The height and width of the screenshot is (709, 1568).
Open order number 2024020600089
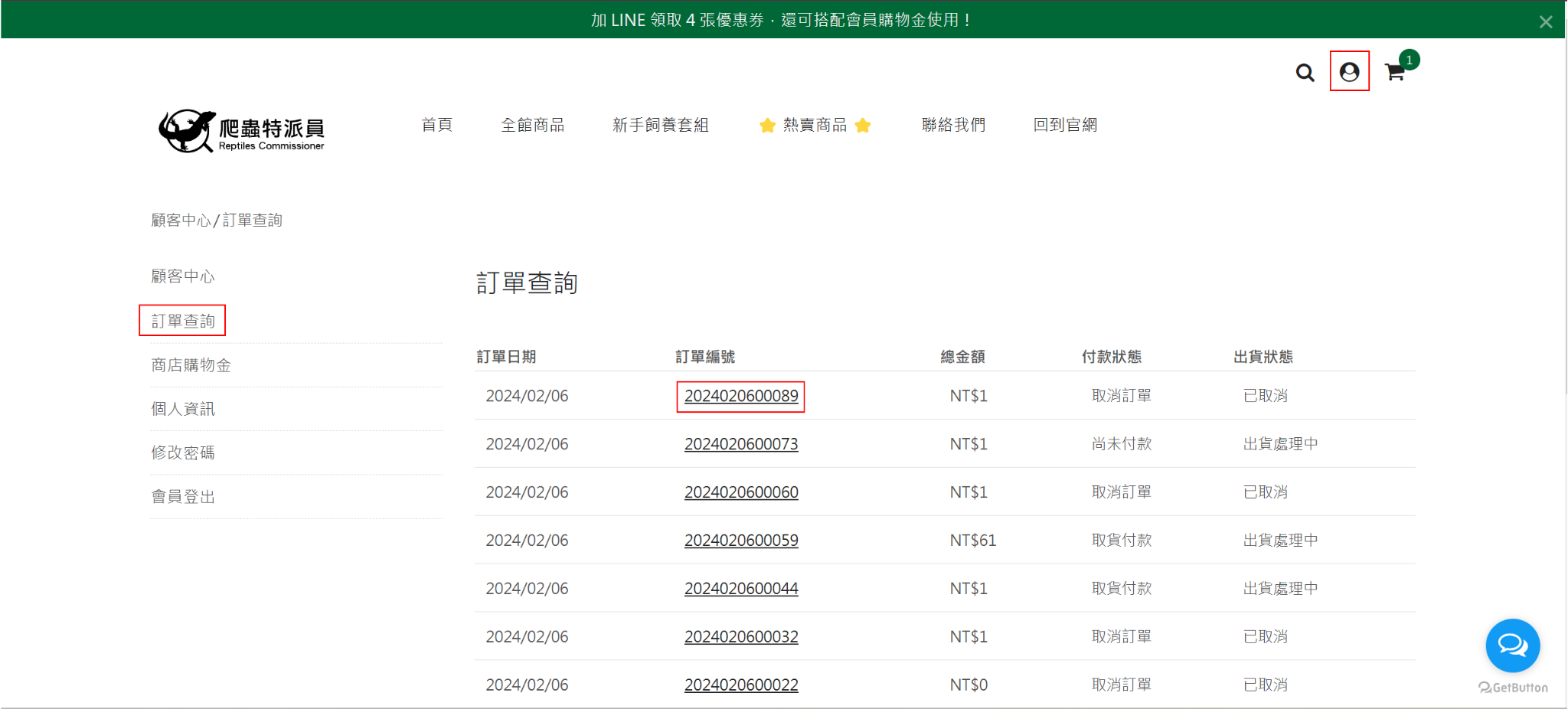[x=740, y=396]
